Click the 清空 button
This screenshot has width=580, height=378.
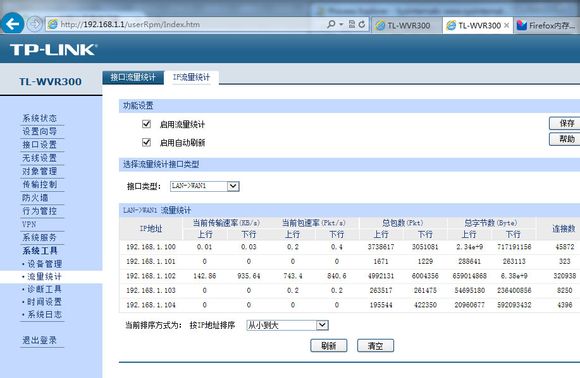point(375,346)
